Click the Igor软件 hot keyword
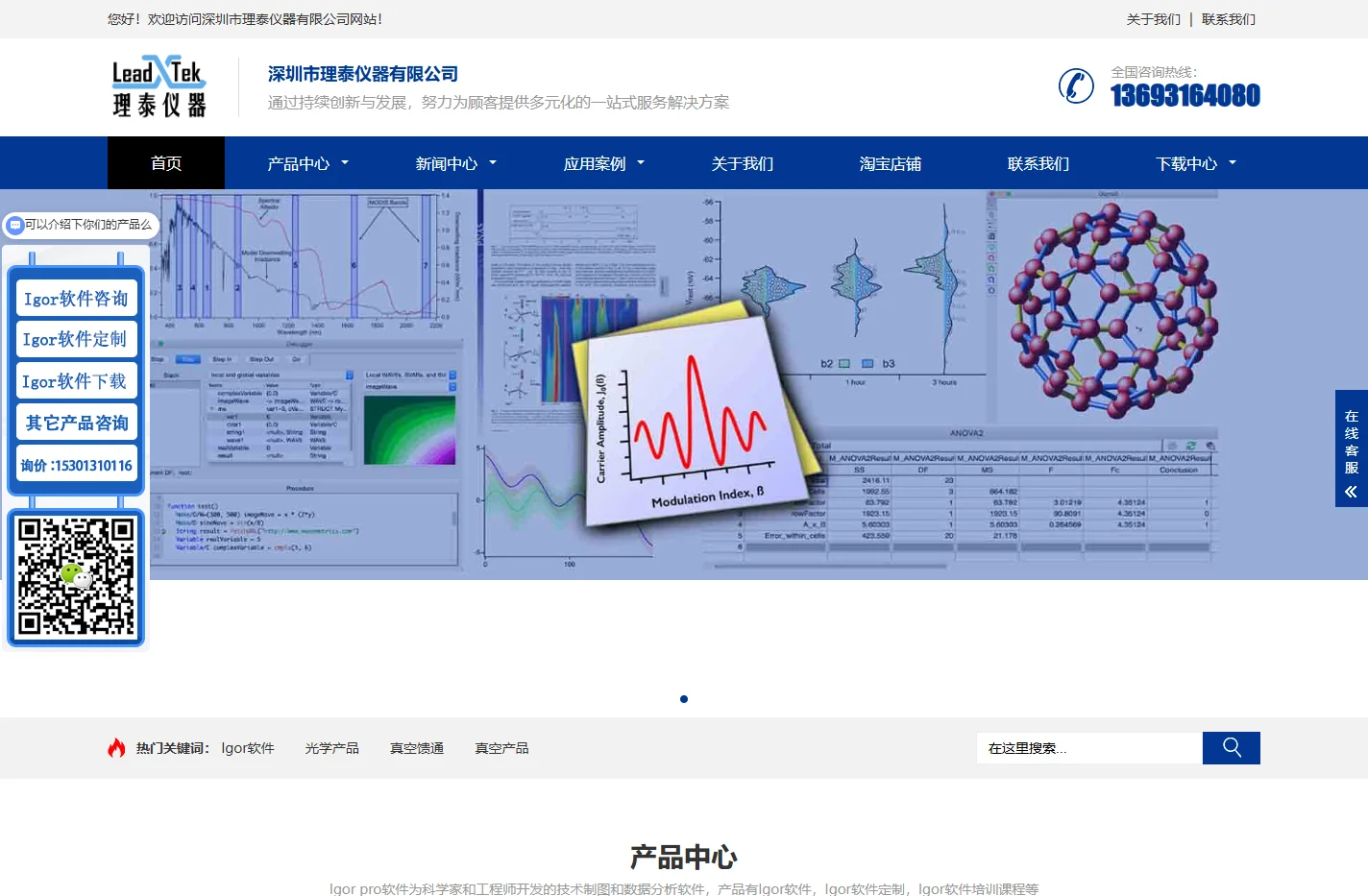Image resolution: width=1368 pixels, height=896 pixels. [248, 748]
